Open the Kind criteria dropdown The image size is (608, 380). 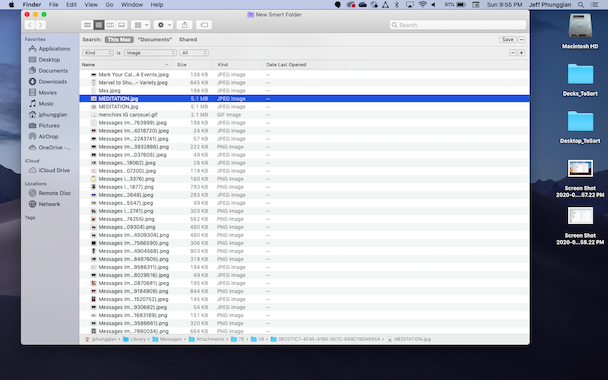(x=98, y=53)
